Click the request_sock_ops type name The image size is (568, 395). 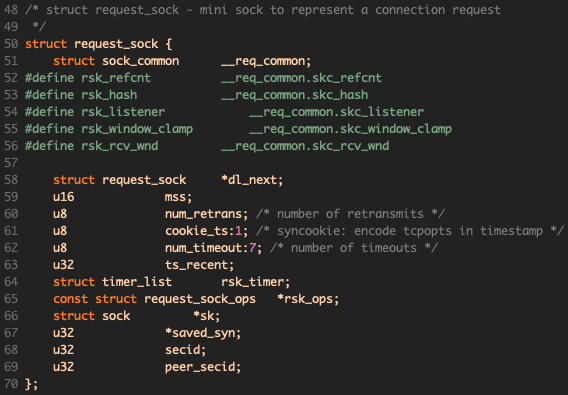tap(200, 299)
